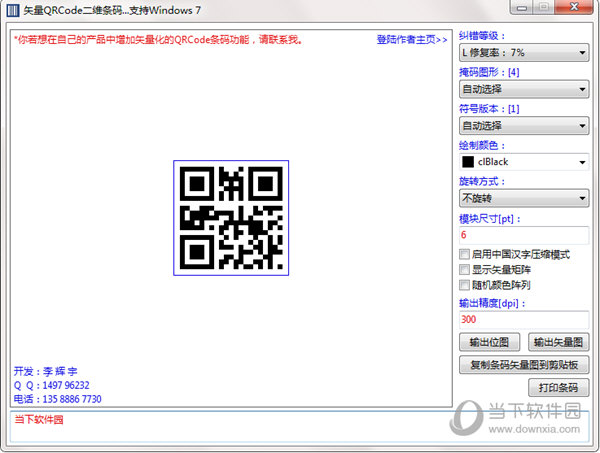Screen dimensions: 600x453
Task: Open the error correction level dropdown
Action: 524,52
